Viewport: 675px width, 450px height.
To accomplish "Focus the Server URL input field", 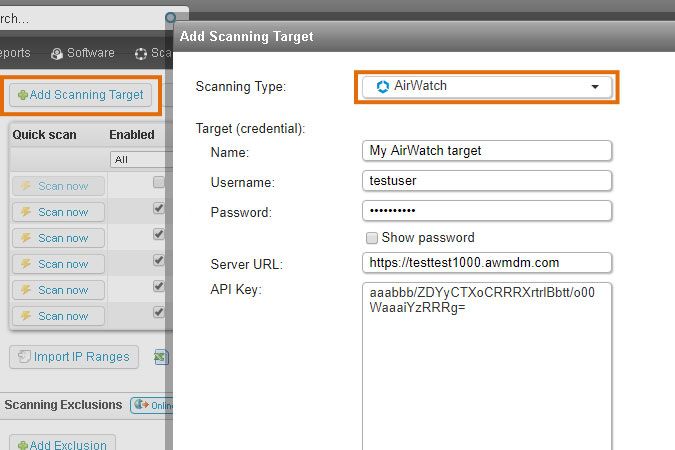I will tap(486, 262).
